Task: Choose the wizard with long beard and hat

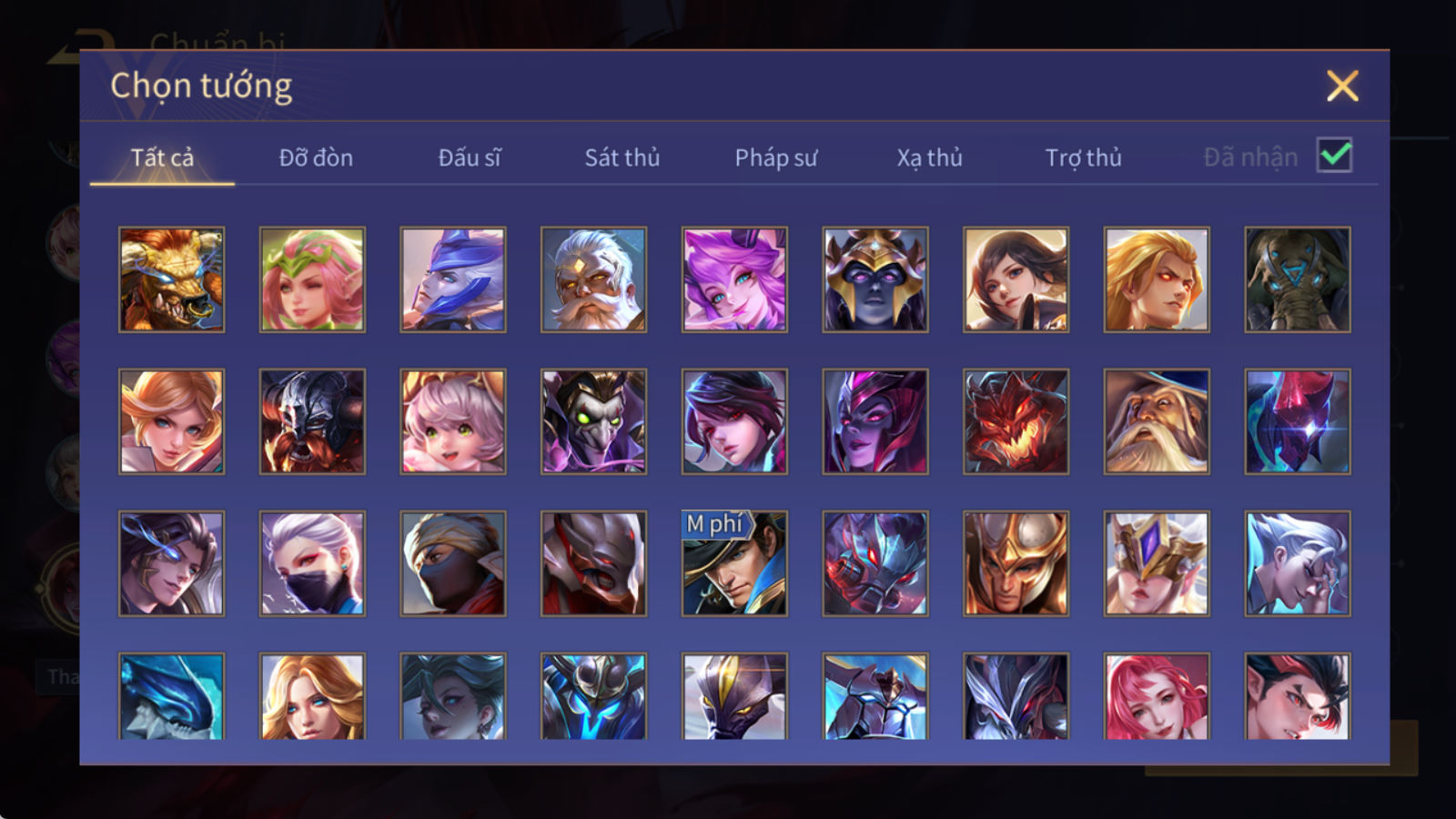Action: tap(1157, 421)
